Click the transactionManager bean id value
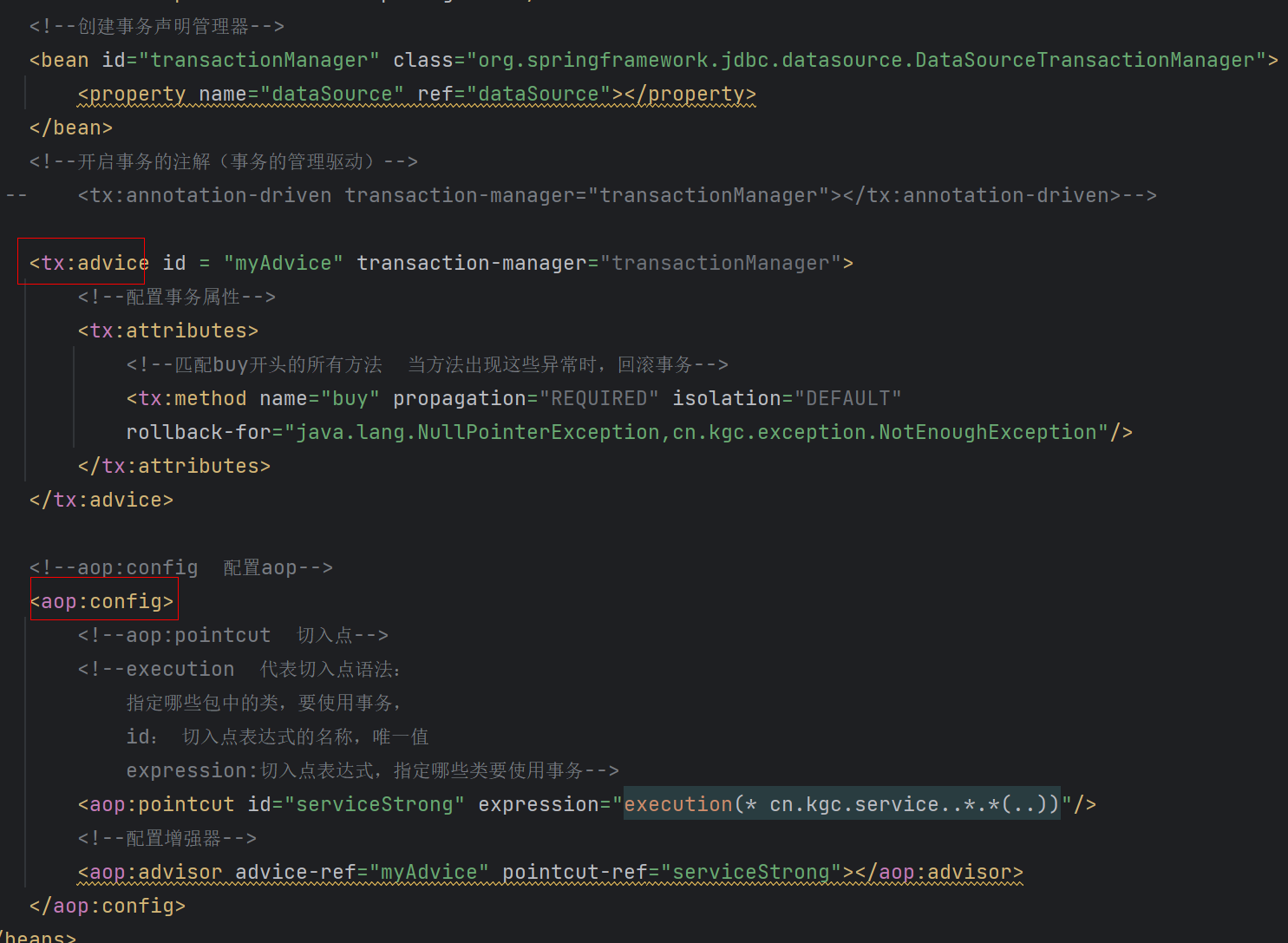The width and height of the screenshot is (1288, 943). click(x=258, y=60)
